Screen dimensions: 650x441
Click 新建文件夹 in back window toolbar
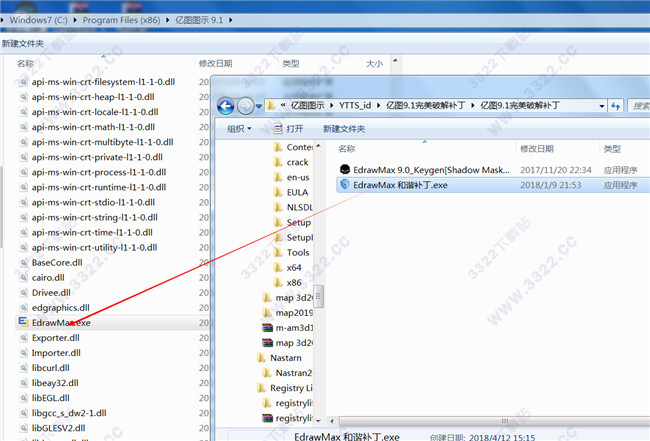tap(23, 44)
